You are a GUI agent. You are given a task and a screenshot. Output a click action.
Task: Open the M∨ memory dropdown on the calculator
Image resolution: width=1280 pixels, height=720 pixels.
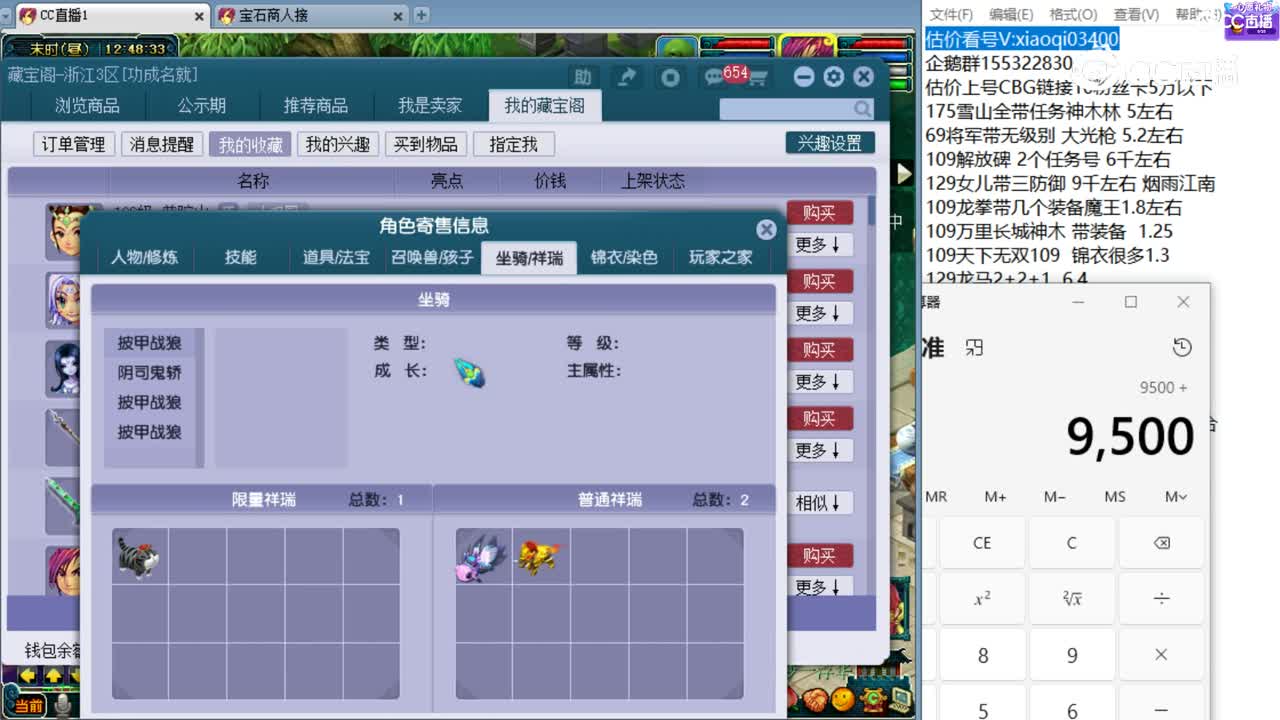(x=1175, y=496)
